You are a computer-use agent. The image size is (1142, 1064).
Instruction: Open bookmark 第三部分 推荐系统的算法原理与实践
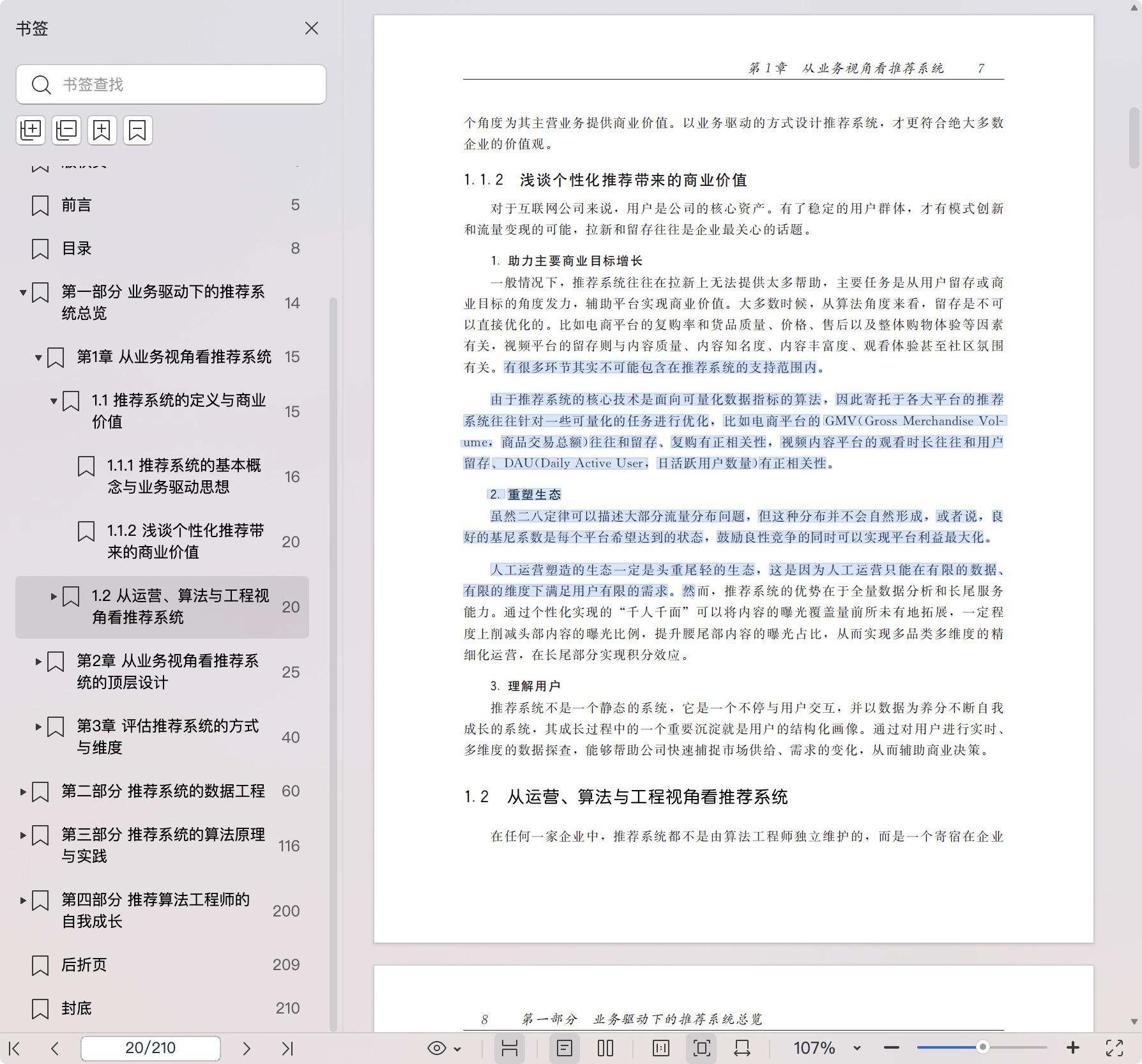click(x=163, y=845)
